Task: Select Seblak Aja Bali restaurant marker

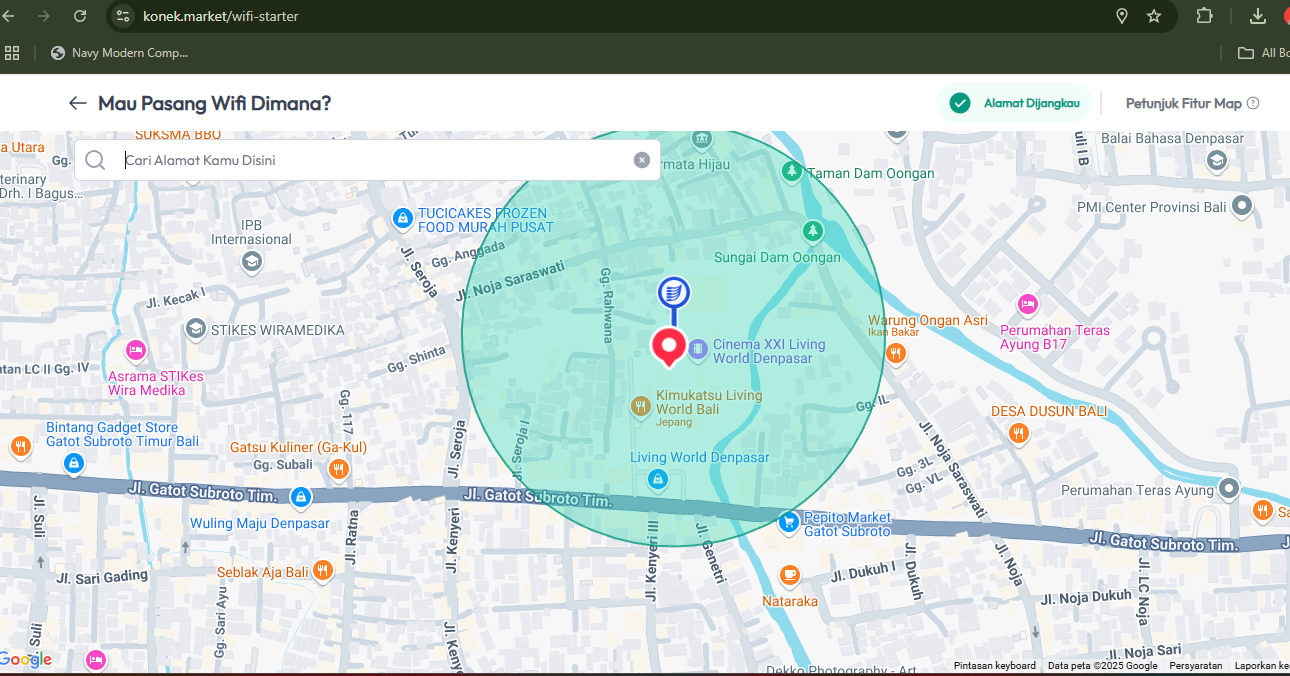Action: coord(323,571)
